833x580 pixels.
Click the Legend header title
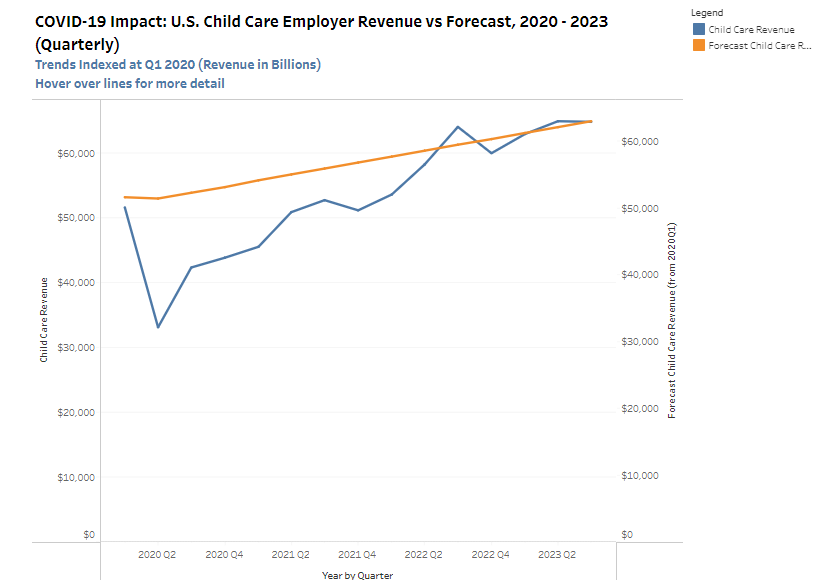point(706,13)
